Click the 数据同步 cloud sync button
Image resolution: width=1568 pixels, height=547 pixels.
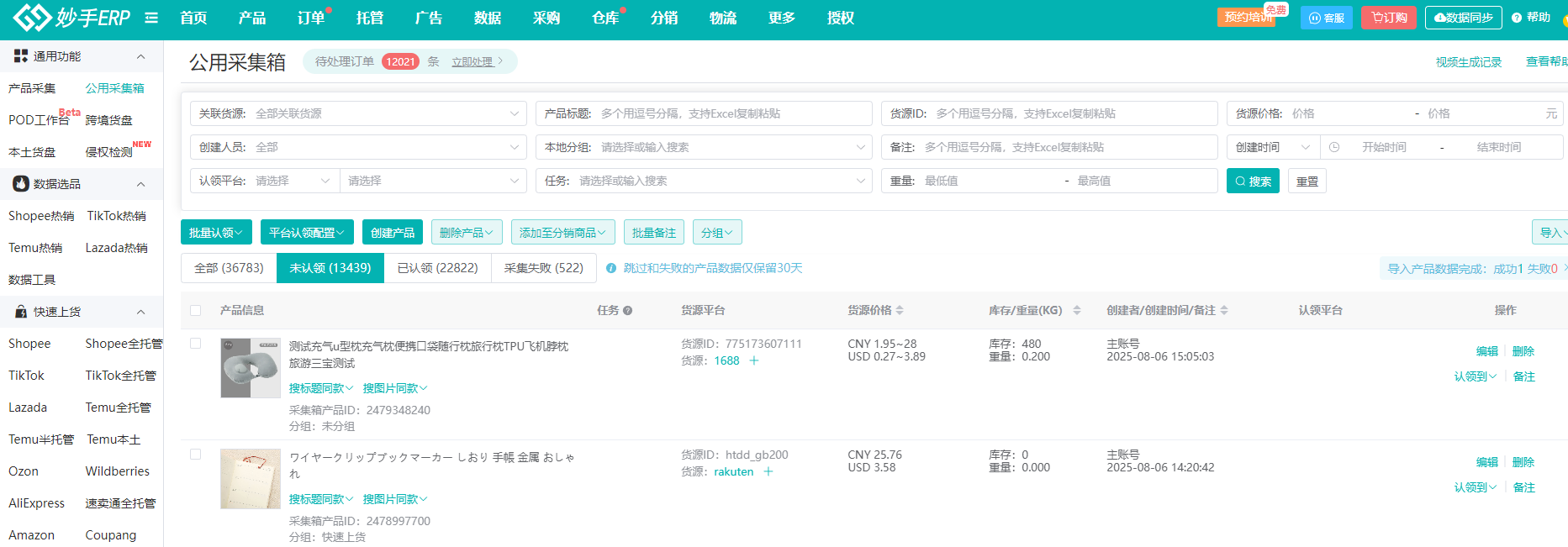[x=1463, y=18]
